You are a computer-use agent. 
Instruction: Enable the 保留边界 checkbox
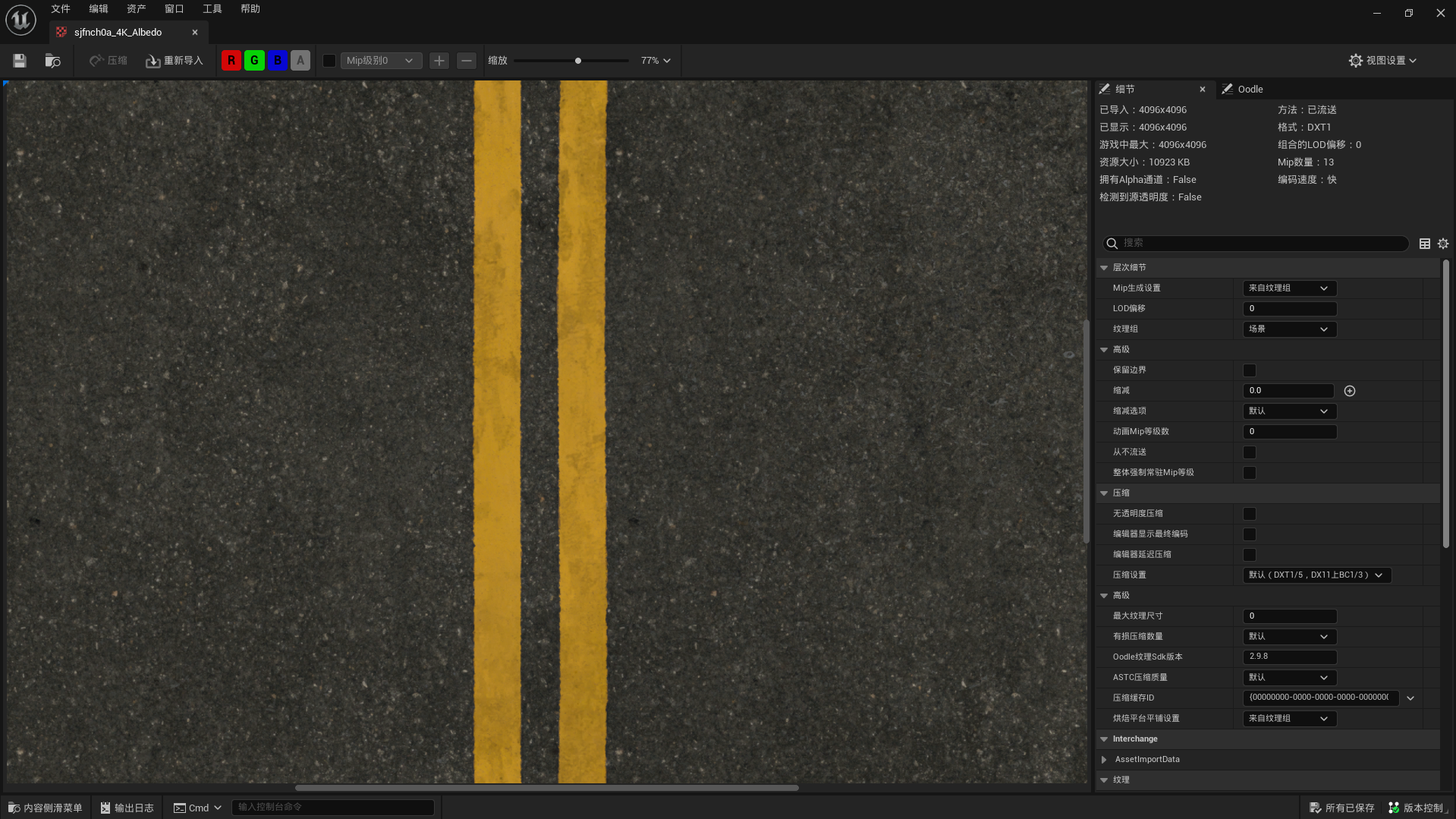point(1249,370)
